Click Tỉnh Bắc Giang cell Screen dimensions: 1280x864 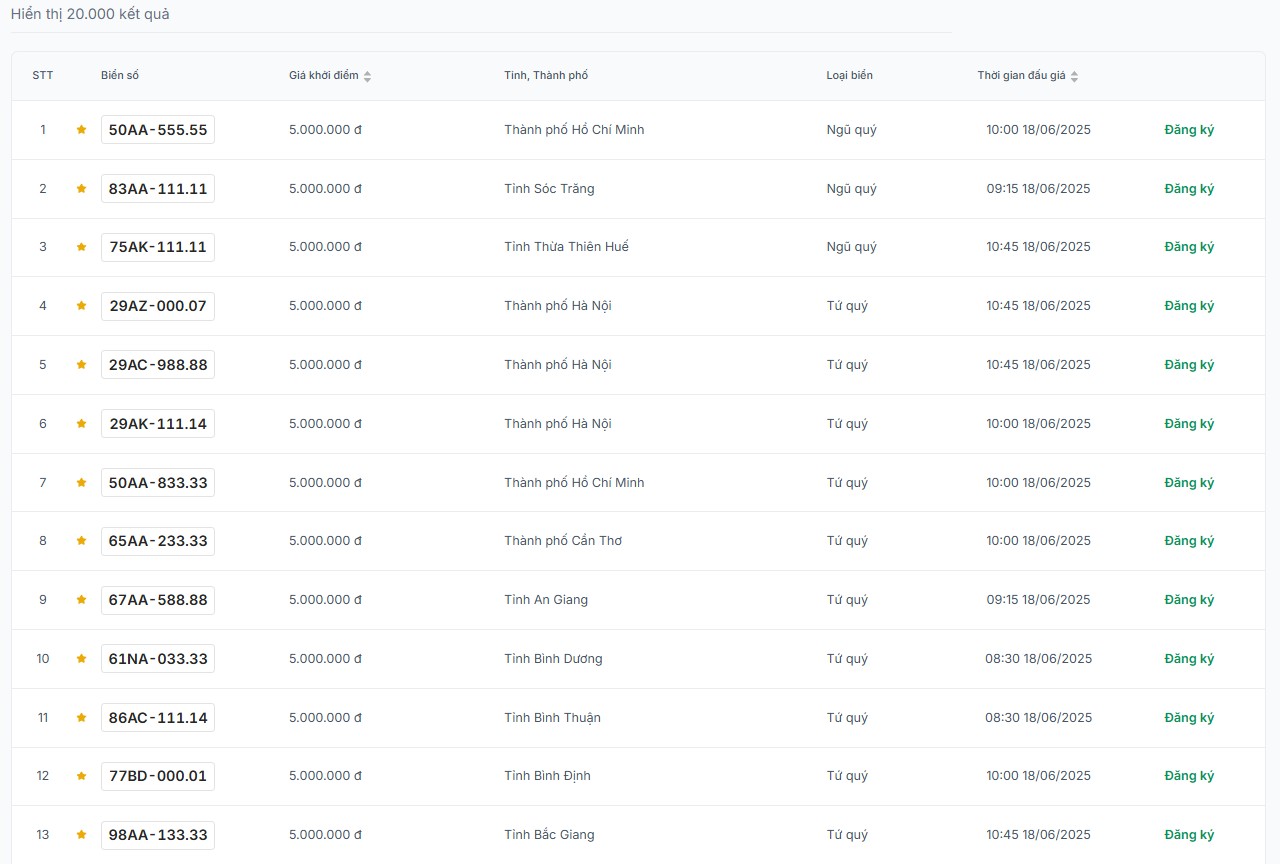549,835
